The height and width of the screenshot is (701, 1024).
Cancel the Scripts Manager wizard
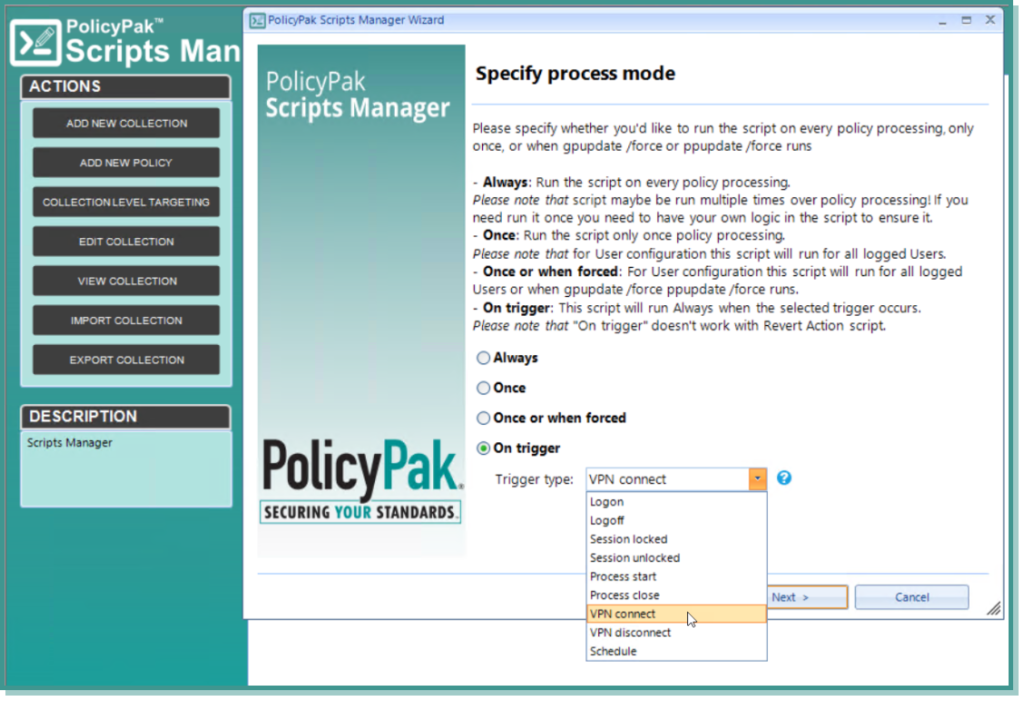point(911,596)
